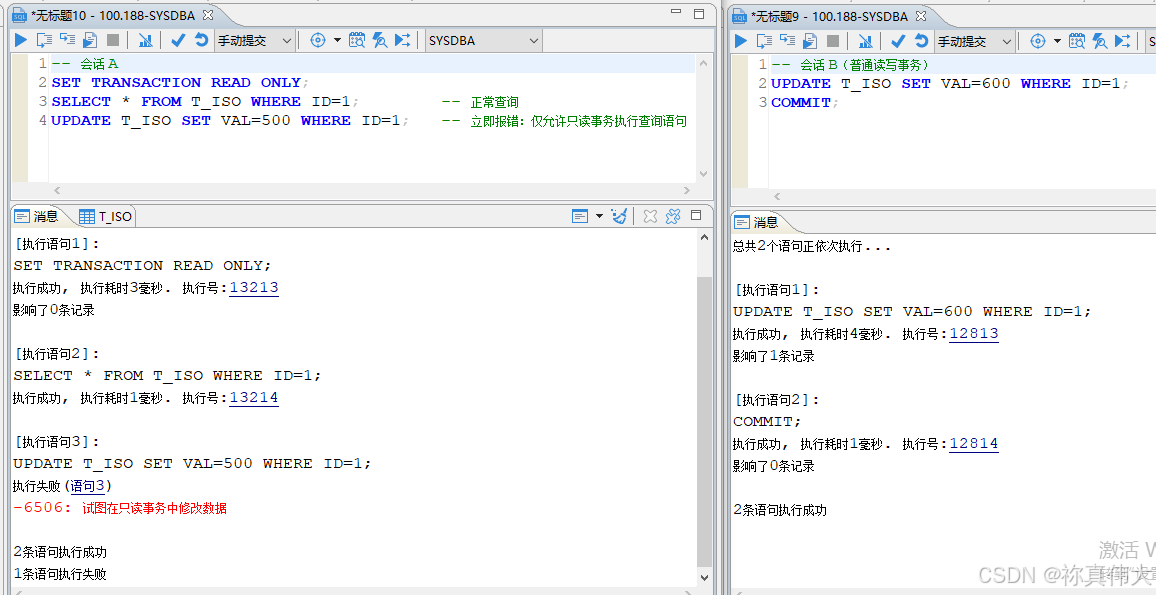Click the calendar search icon in 无标题10 toolbar
Screen dimensions: 1156x595
coord(357,41)
